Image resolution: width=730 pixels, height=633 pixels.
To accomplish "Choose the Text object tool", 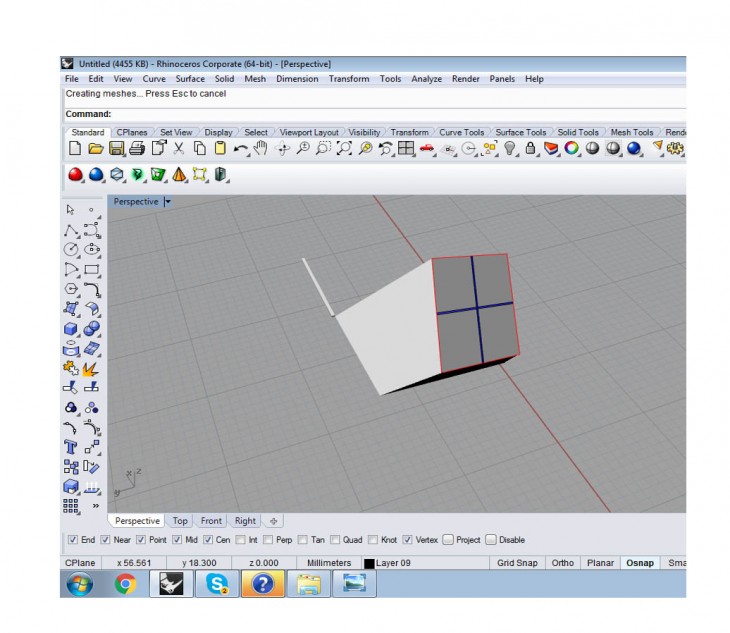I will pos(71,447).
